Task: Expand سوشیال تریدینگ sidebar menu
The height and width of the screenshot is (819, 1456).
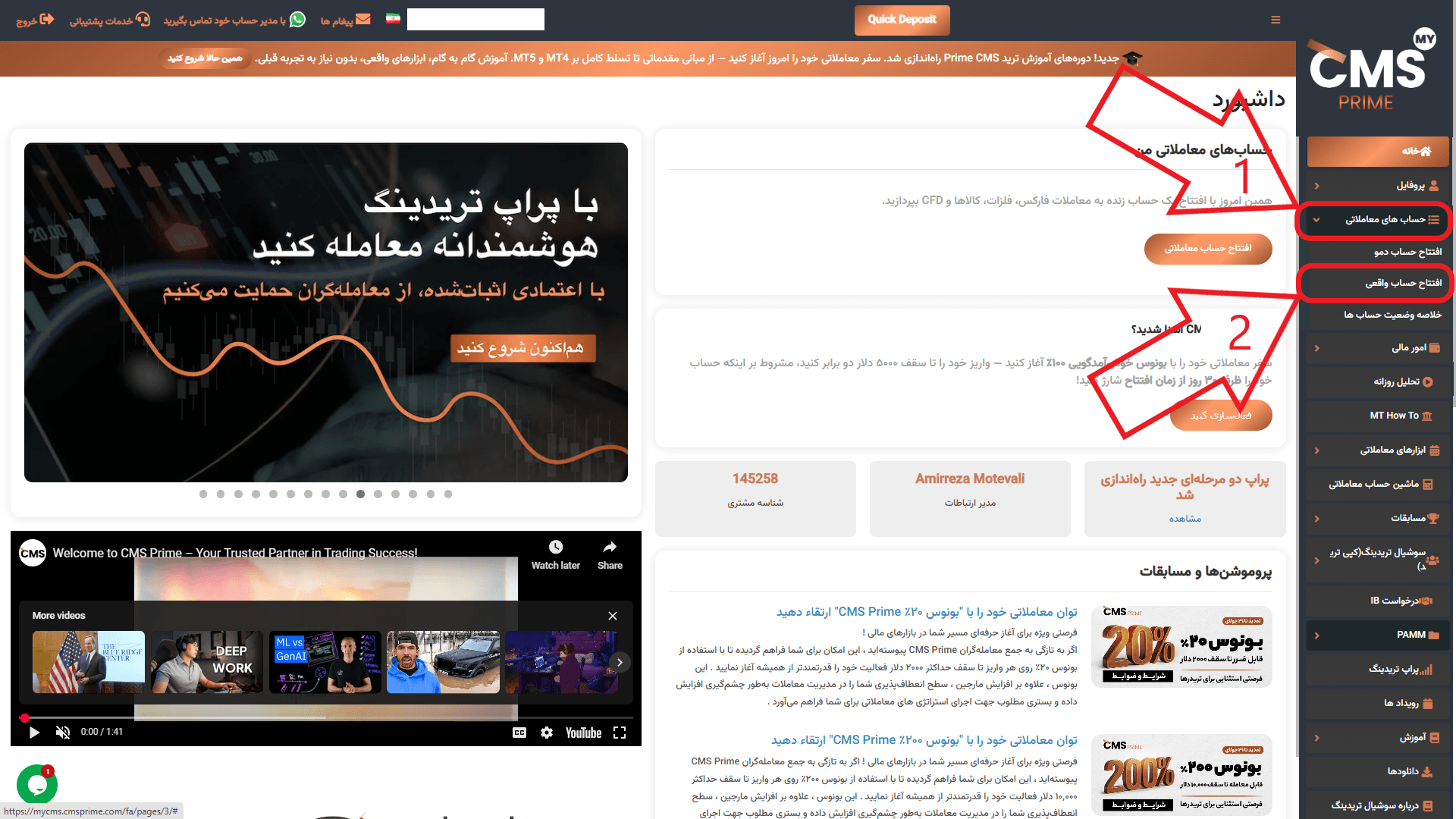Action: coord(1378,560)
